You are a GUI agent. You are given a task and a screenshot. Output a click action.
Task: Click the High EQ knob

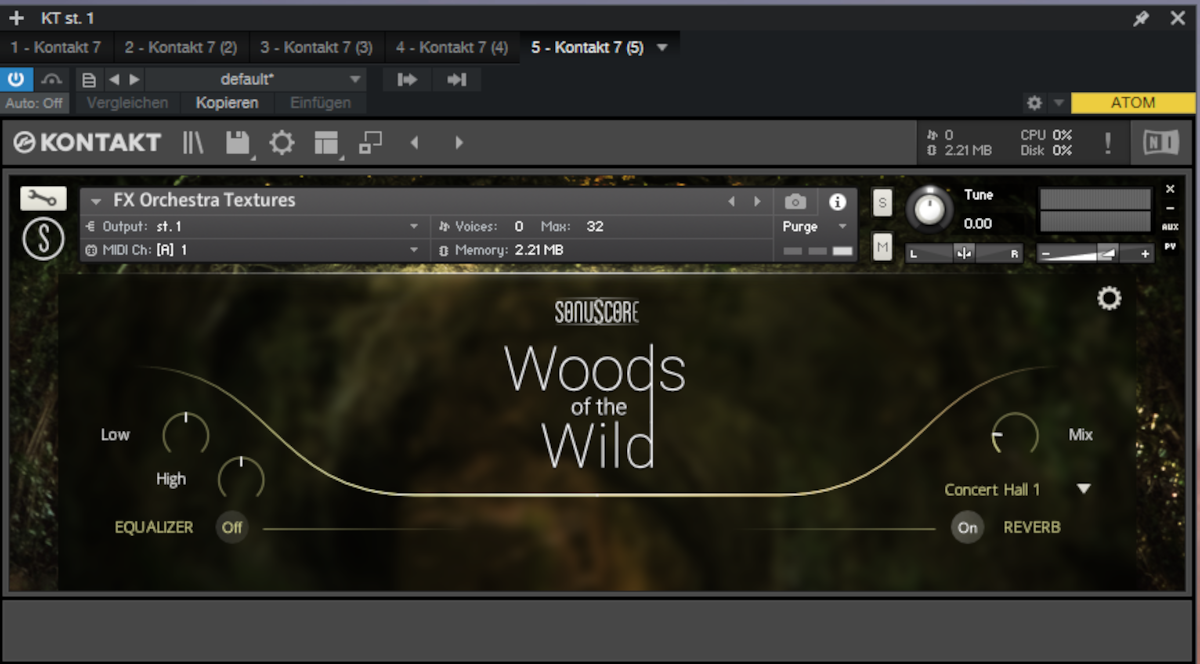click(241, 478)
